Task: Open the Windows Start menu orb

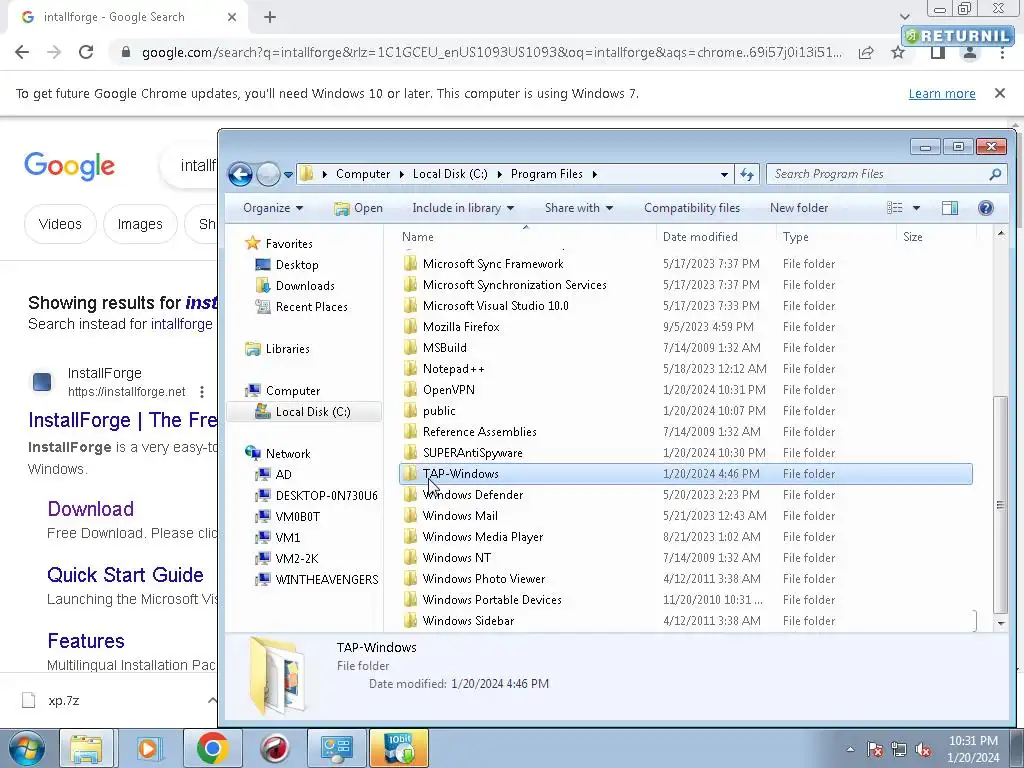Action: click(x=26, y=748)
